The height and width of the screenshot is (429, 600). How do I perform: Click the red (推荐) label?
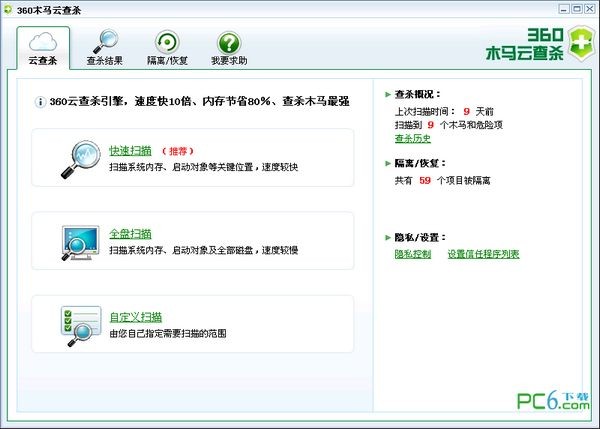[178, 151]
